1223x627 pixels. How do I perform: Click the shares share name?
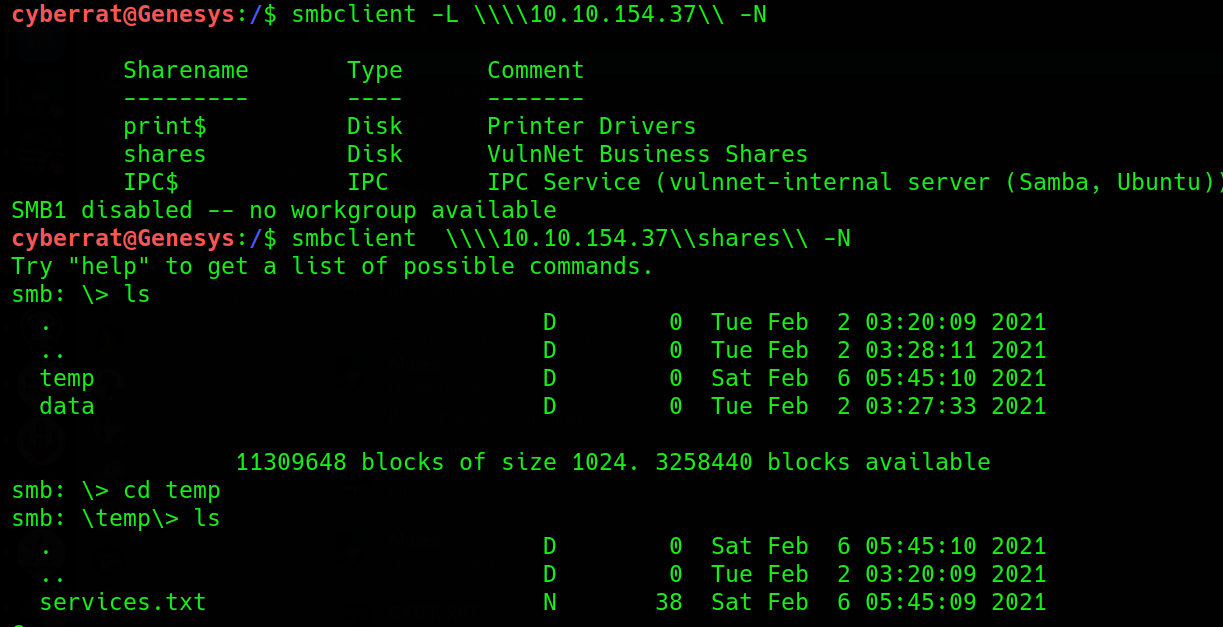(165, 155)
